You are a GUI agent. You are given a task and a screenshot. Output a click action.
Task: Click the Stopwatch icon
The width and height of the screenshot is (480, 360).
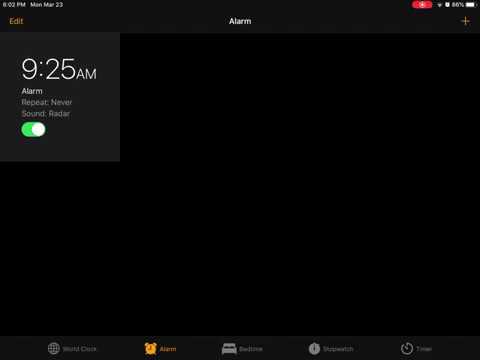[x=314, y=349]
